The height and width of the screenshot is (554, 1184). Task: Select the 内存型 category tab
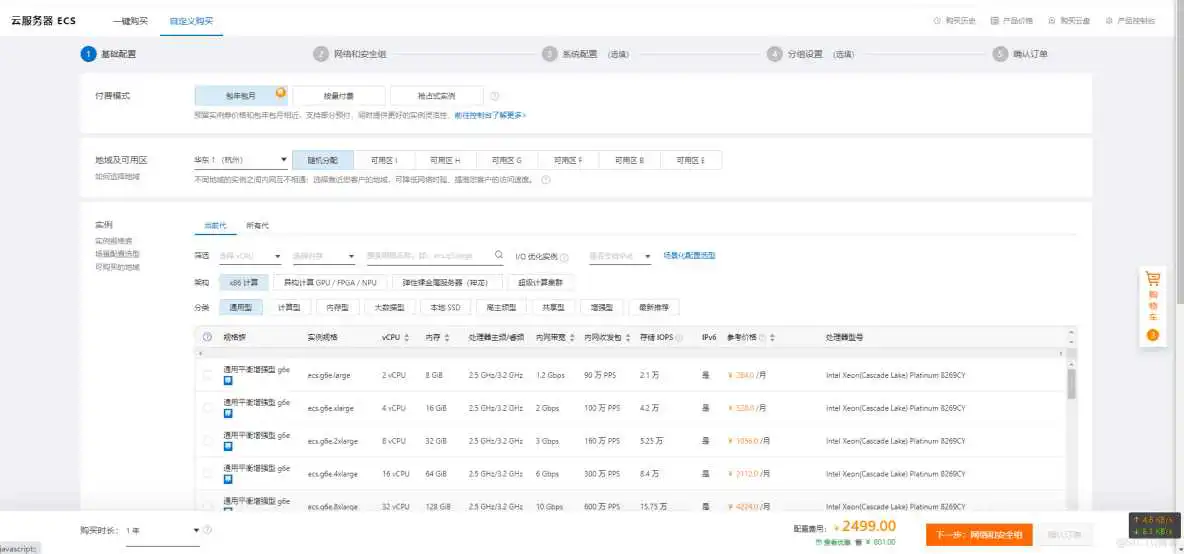[x=338, y=307]
